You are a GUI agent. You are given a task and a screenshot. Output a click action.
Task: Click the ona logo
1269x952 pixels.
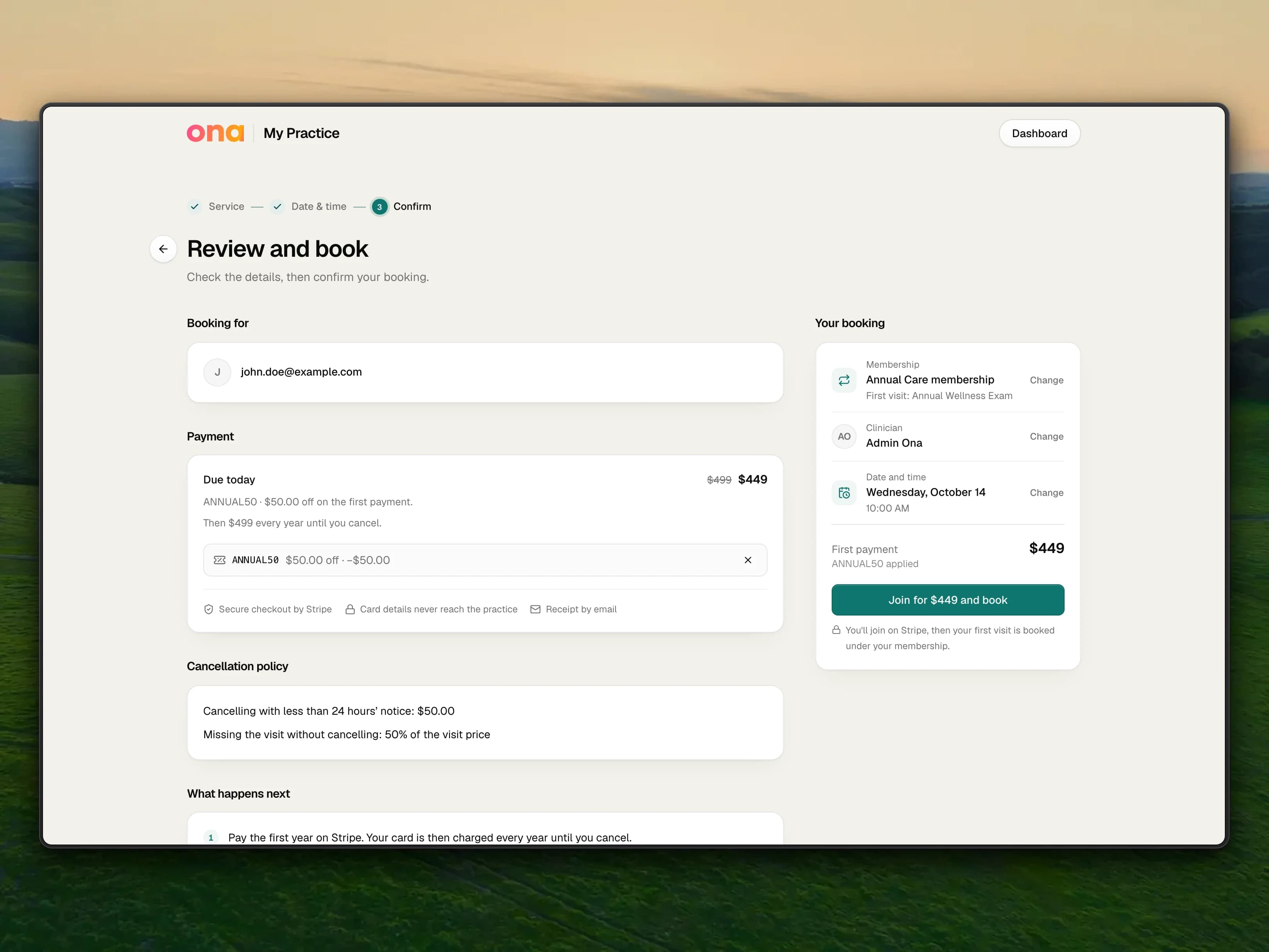coord(215,133)
